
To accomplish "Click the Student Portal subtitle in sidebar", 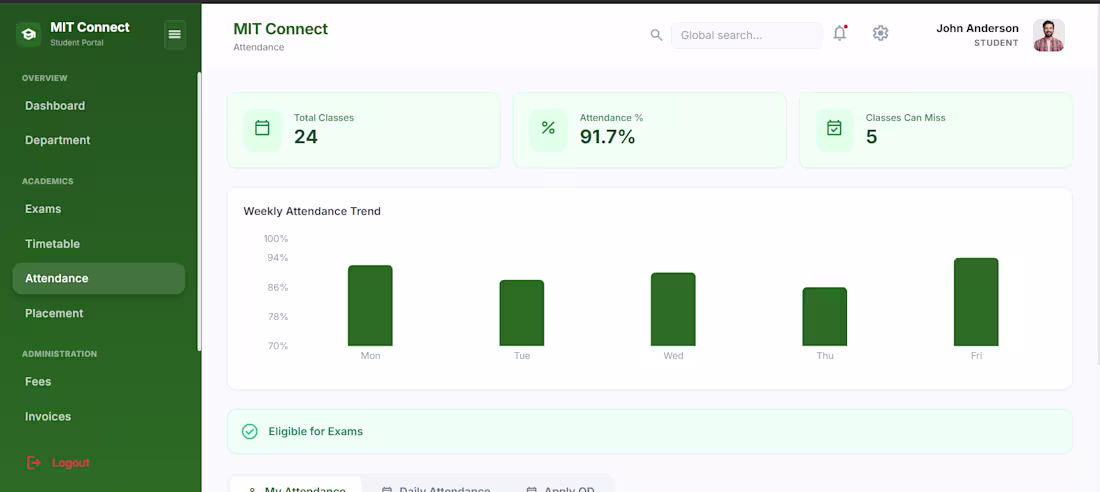I will click(77, 43).
